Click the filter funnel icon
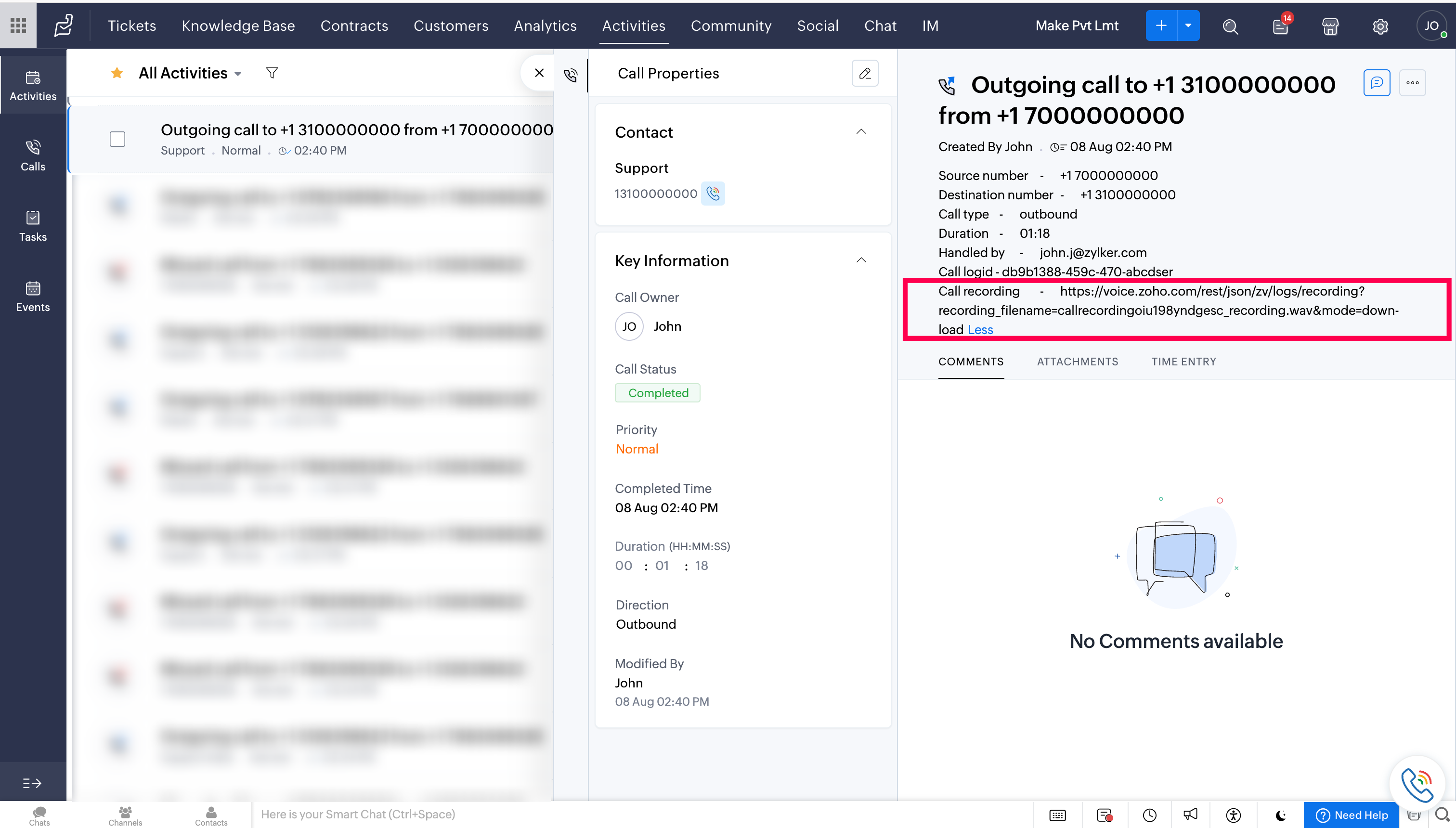The height and width of the screenshot is (828, 1456). tap(272, 73)
